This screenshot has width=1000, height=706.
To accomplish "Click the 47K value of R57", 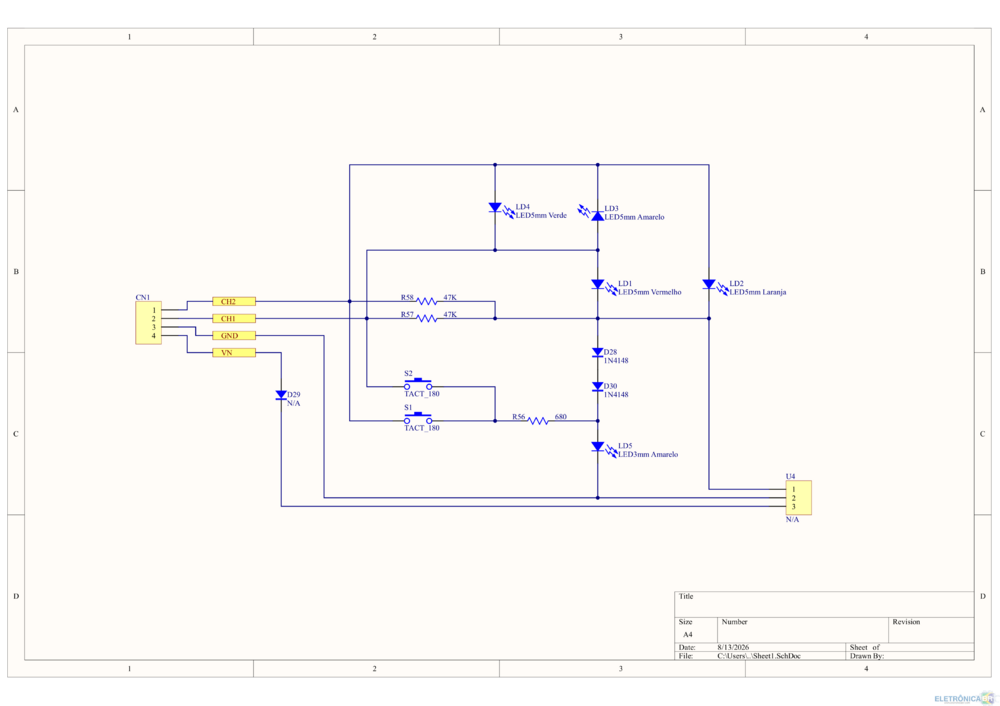I will [450, 315].
